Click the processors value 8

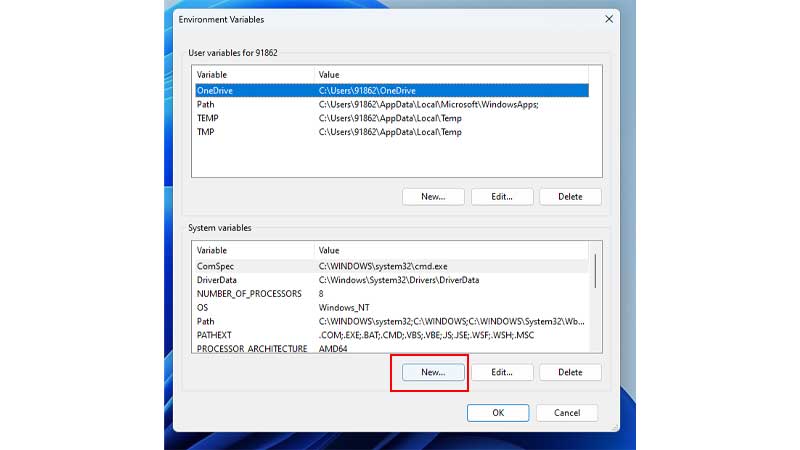[x=321, y=294]
